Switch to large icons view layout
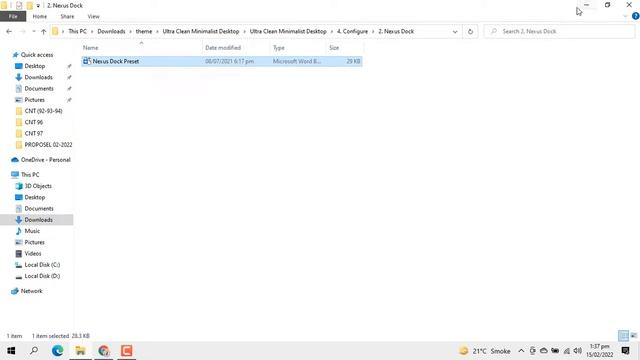The width and height of the screenshot is (640, 360). (x=634, y=336)
